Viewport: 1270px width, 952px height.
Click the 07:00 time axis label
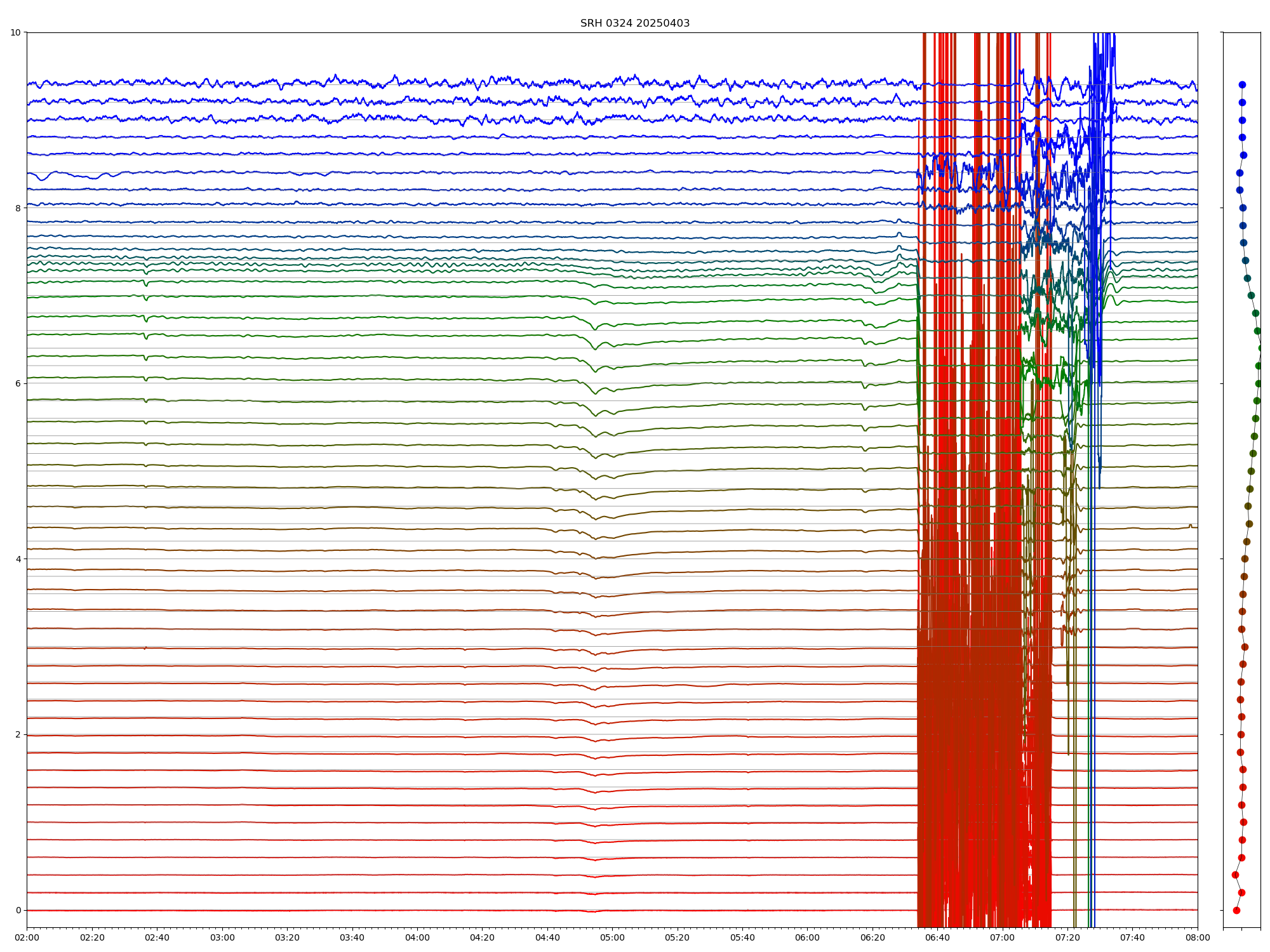(1003, 937)
